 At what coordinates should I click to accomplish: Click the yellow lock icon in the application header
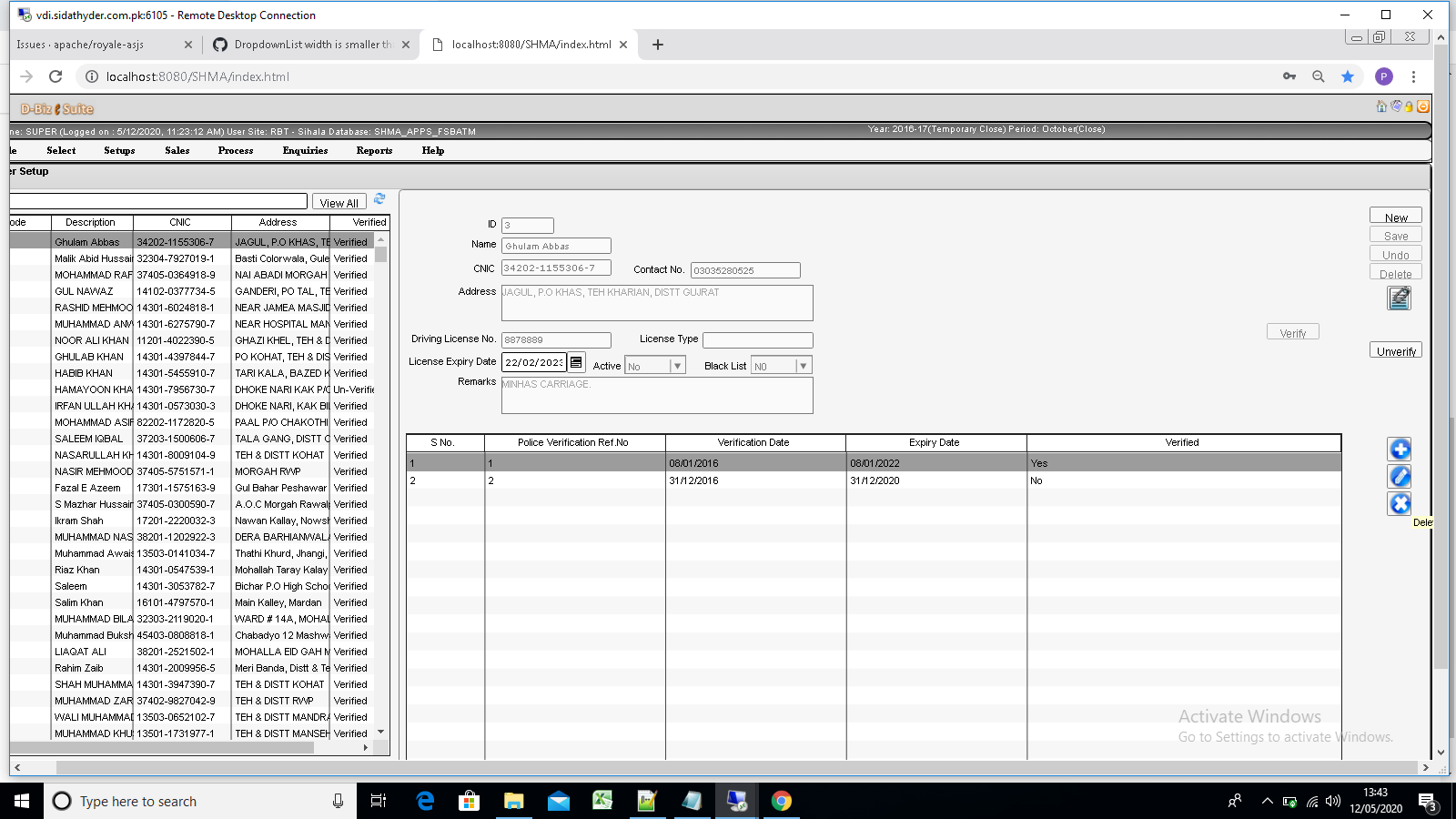tap(1410, 106)
